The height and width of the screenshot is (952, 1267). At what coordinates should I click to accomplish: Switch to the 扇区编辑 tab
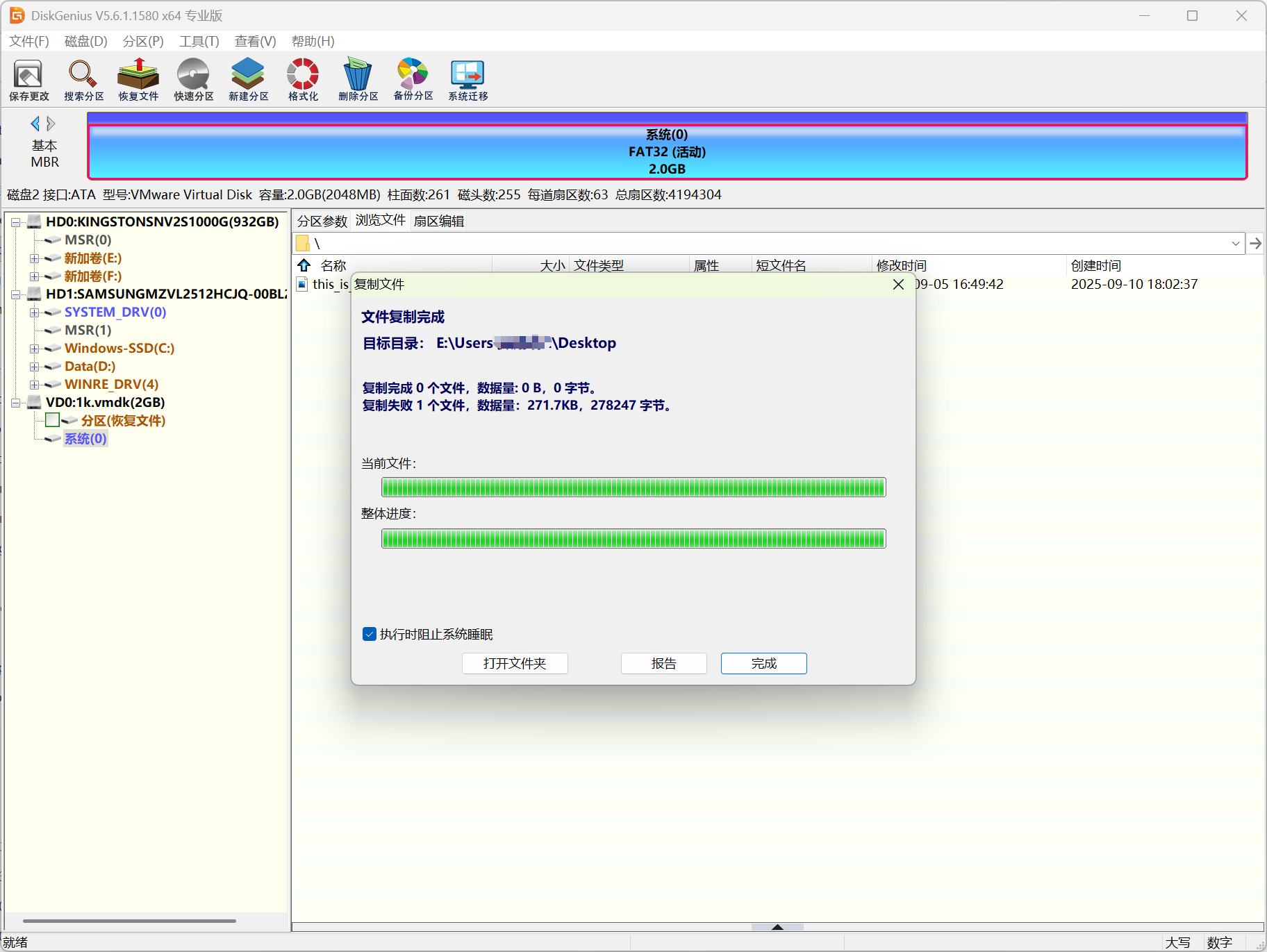point(438,221)
